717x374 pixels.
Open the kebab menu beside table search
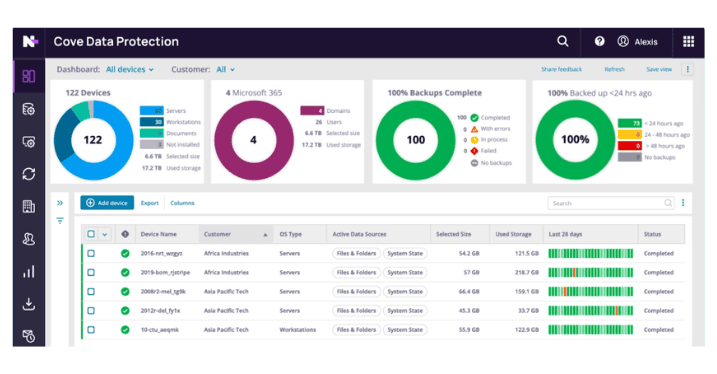click(x=683, y=203)
